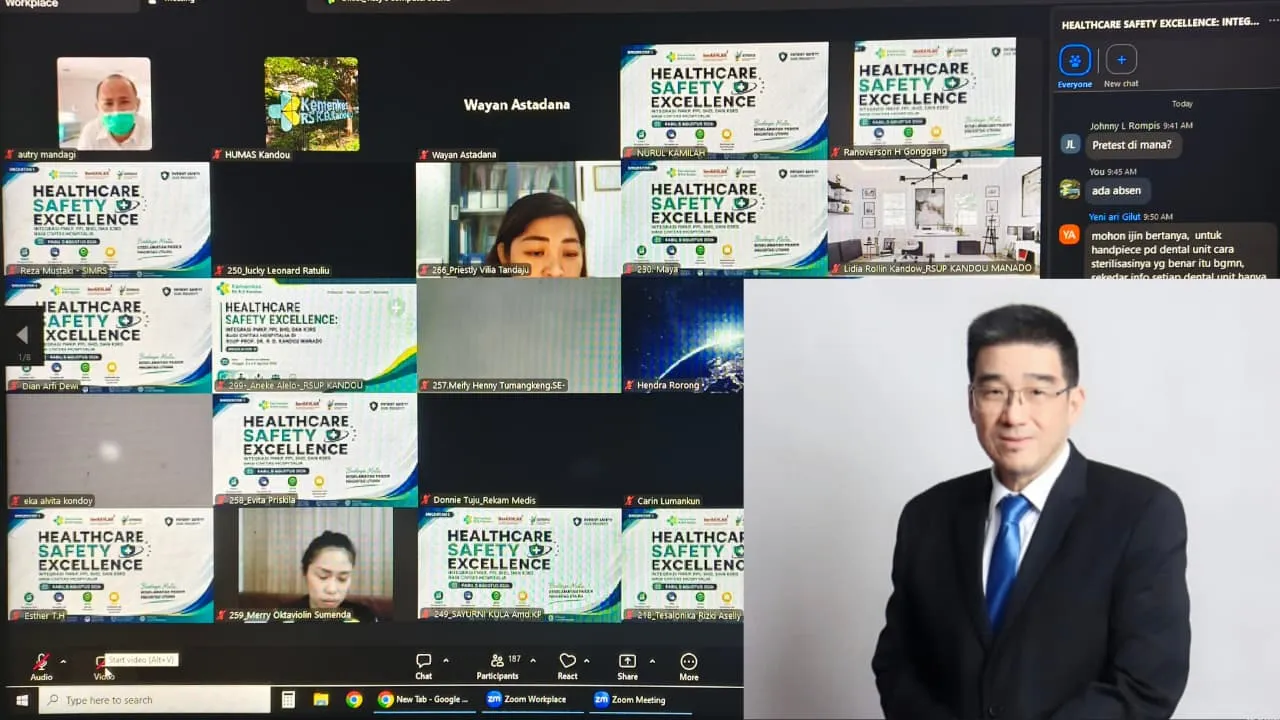This screenshot has width=1280, height=720.
Task: Select the 299- Aneke Alelo tile
Action: pyautogui.click(x=314, y=335)
